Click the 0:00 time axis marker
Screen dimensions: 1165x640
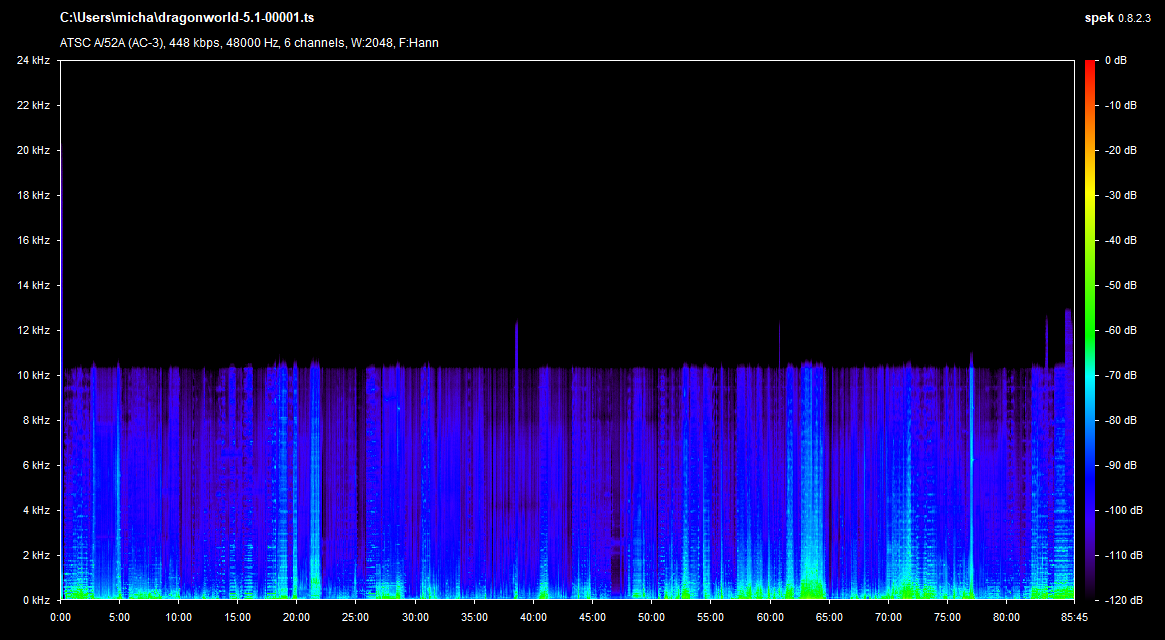(61, 617)
